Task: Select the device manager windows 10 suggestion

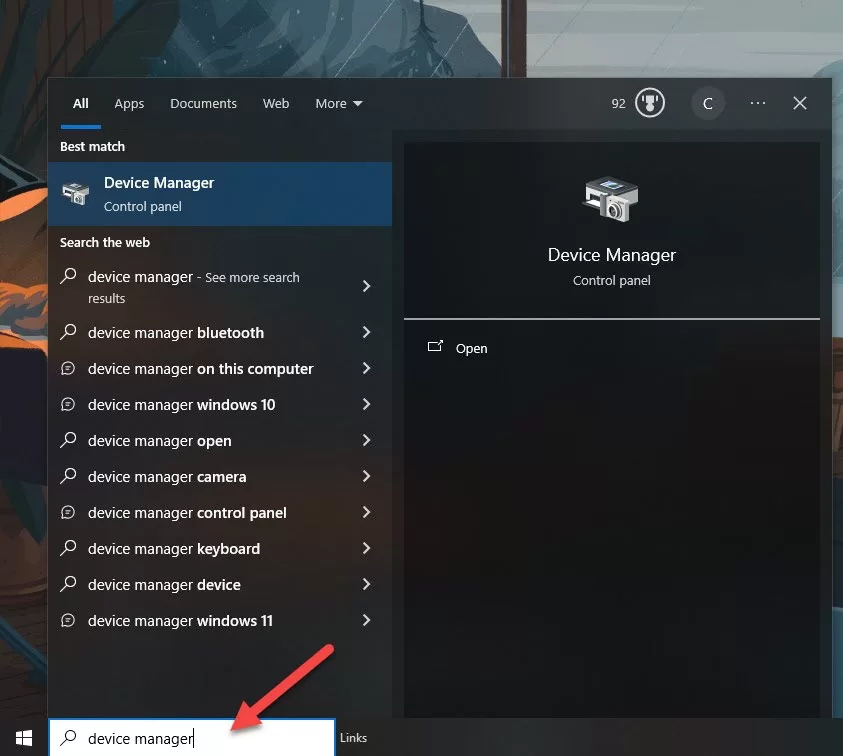Action: click(181, 405)
